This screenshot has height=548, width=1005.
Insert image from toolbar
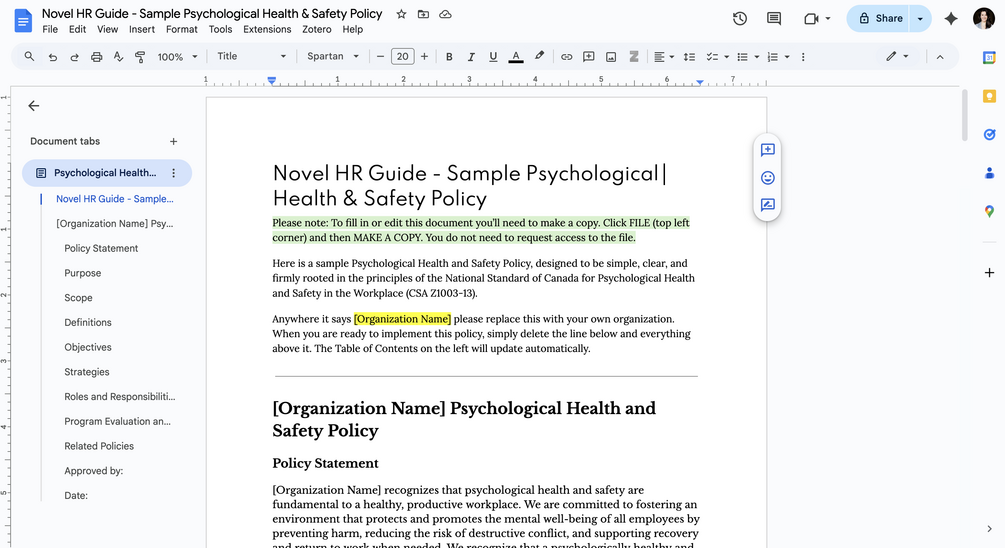611,57
